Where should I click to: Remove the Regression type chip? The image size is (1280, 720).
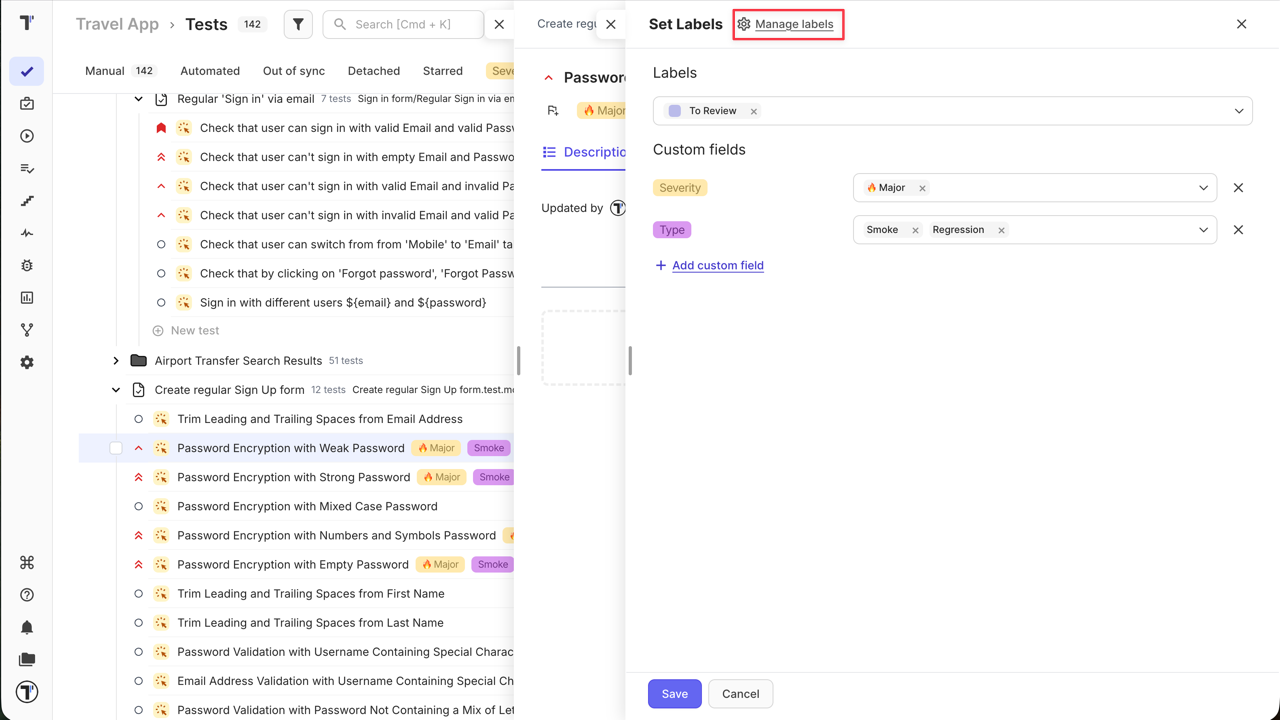click(1001, 230)
